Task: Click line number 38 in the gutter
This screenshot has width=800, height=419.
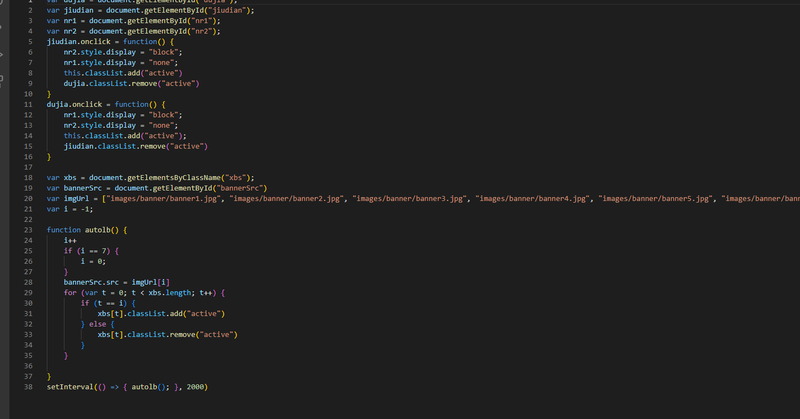Action: pos(28,387)
